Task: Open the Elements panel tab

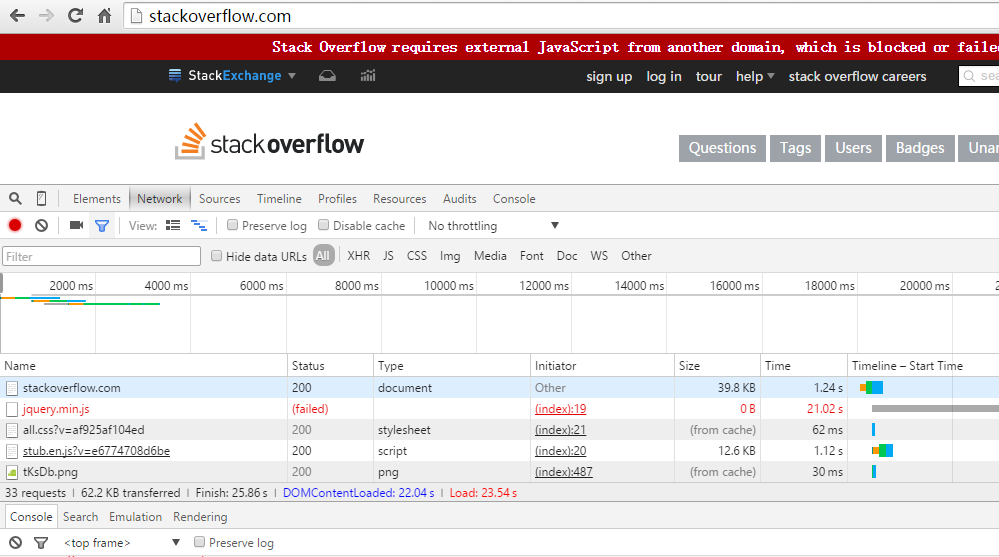Action: pos(96,199)
